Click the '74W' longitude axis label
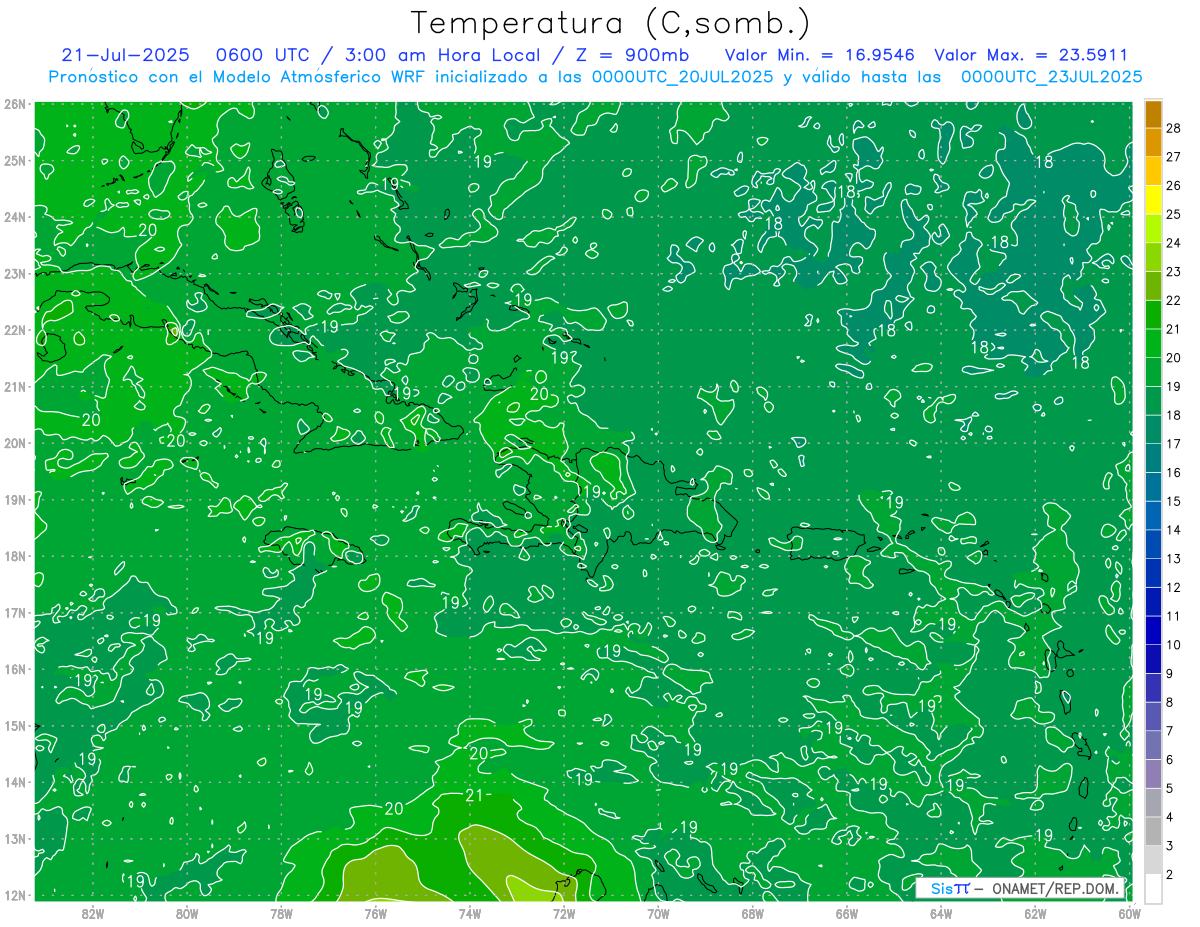This screenshot has width=1200, height=927. coord(469,913)
